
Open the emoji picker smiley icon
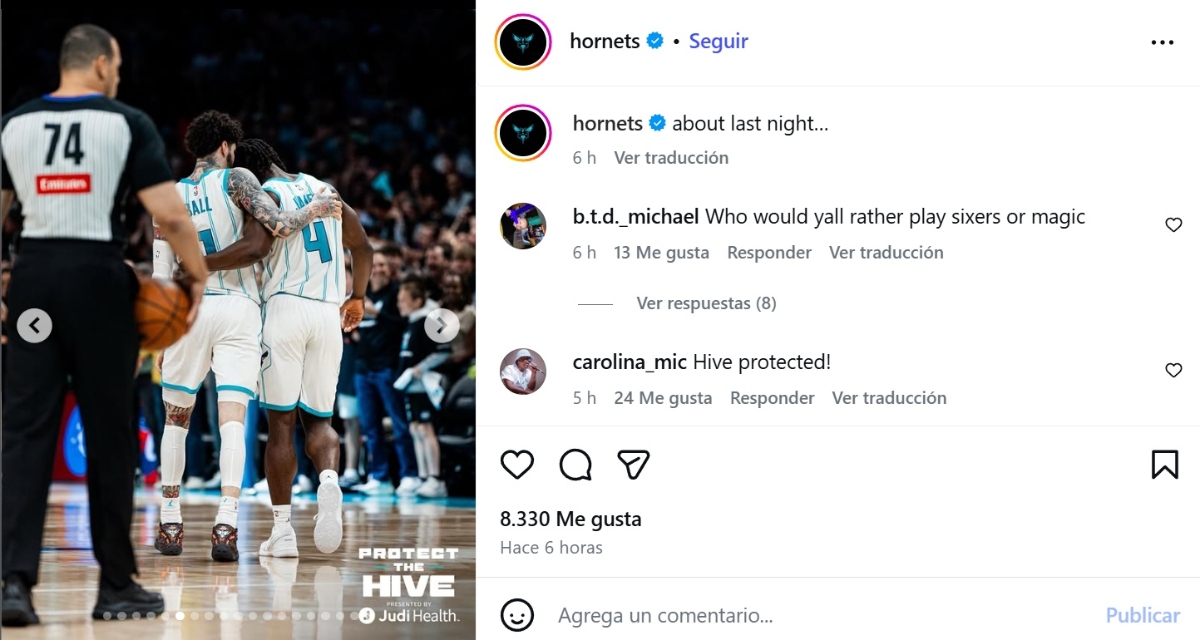click(516, 614)
